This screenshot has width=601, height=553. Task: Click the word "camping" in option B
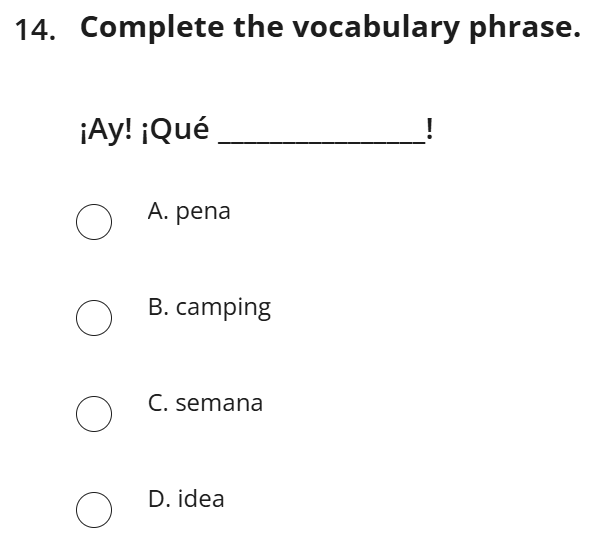coord(223,308)
